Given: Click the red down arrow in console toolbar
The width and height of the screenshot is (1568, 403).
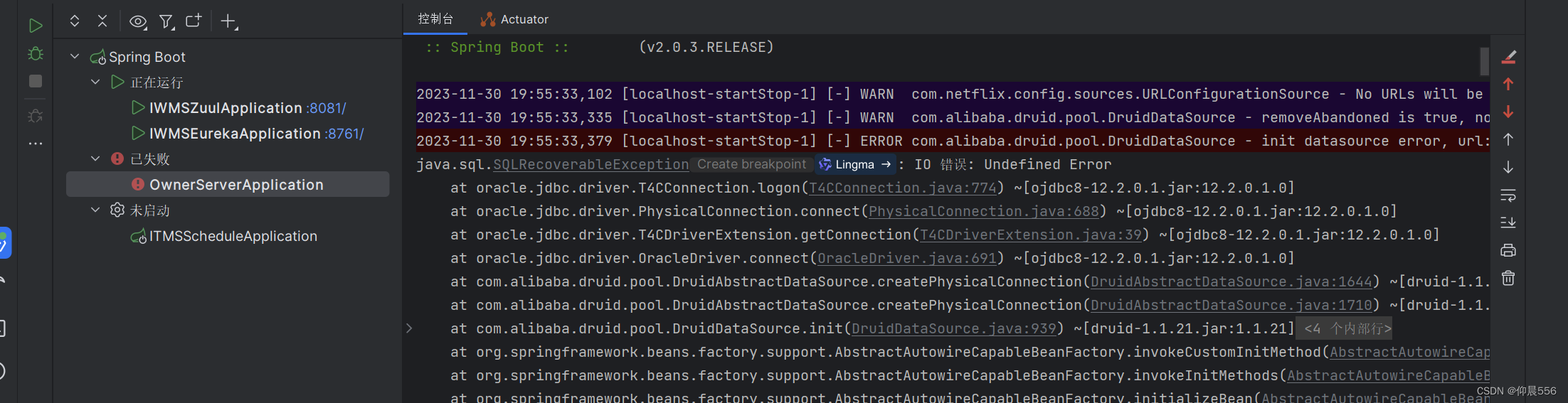Looking at the screenshot, I should (1508, 112).
